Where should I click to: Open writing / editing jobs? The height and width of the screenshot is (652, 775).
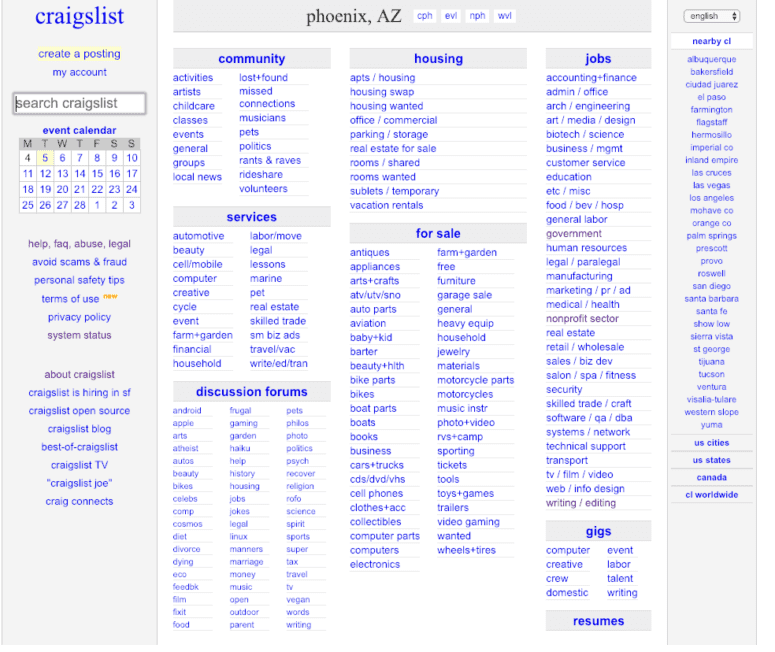pyautogui.click(x=581, y=503)
